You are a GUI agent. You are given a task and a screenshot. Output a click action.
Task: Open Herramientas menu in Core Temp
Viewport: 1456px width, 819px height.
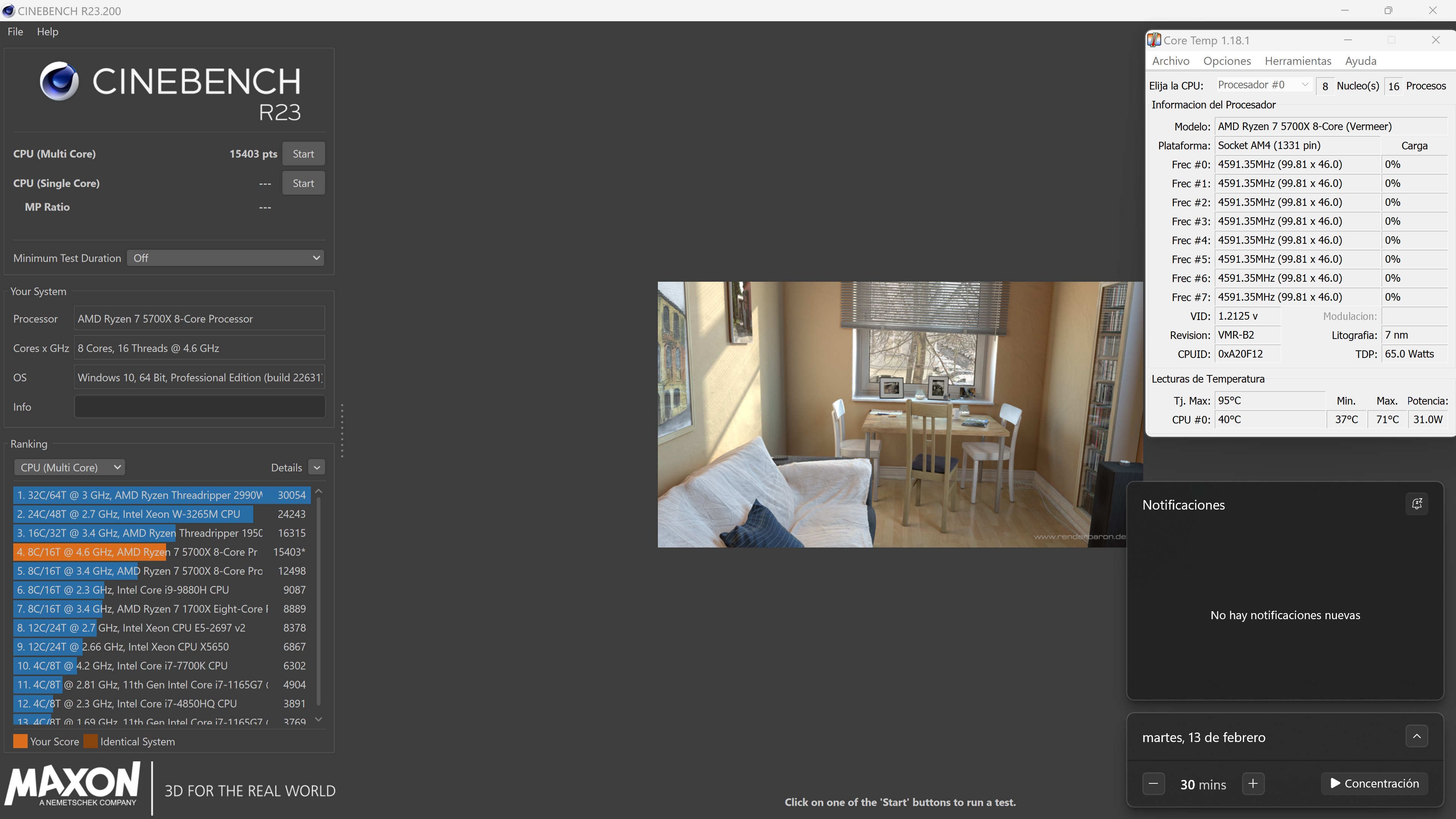tap(1298, 61)
